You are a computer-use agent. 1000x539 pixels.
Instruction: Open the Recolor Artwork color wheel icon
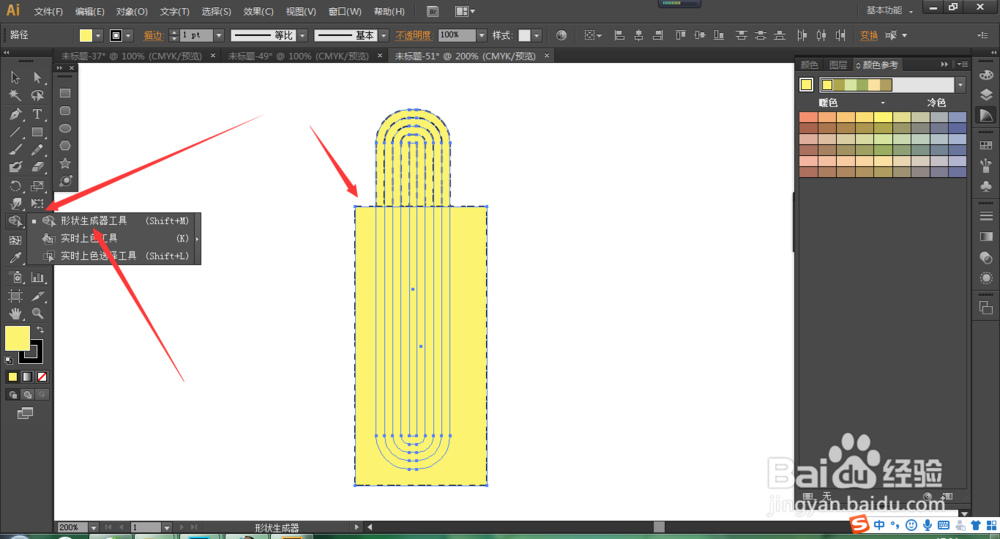[561, 35]
